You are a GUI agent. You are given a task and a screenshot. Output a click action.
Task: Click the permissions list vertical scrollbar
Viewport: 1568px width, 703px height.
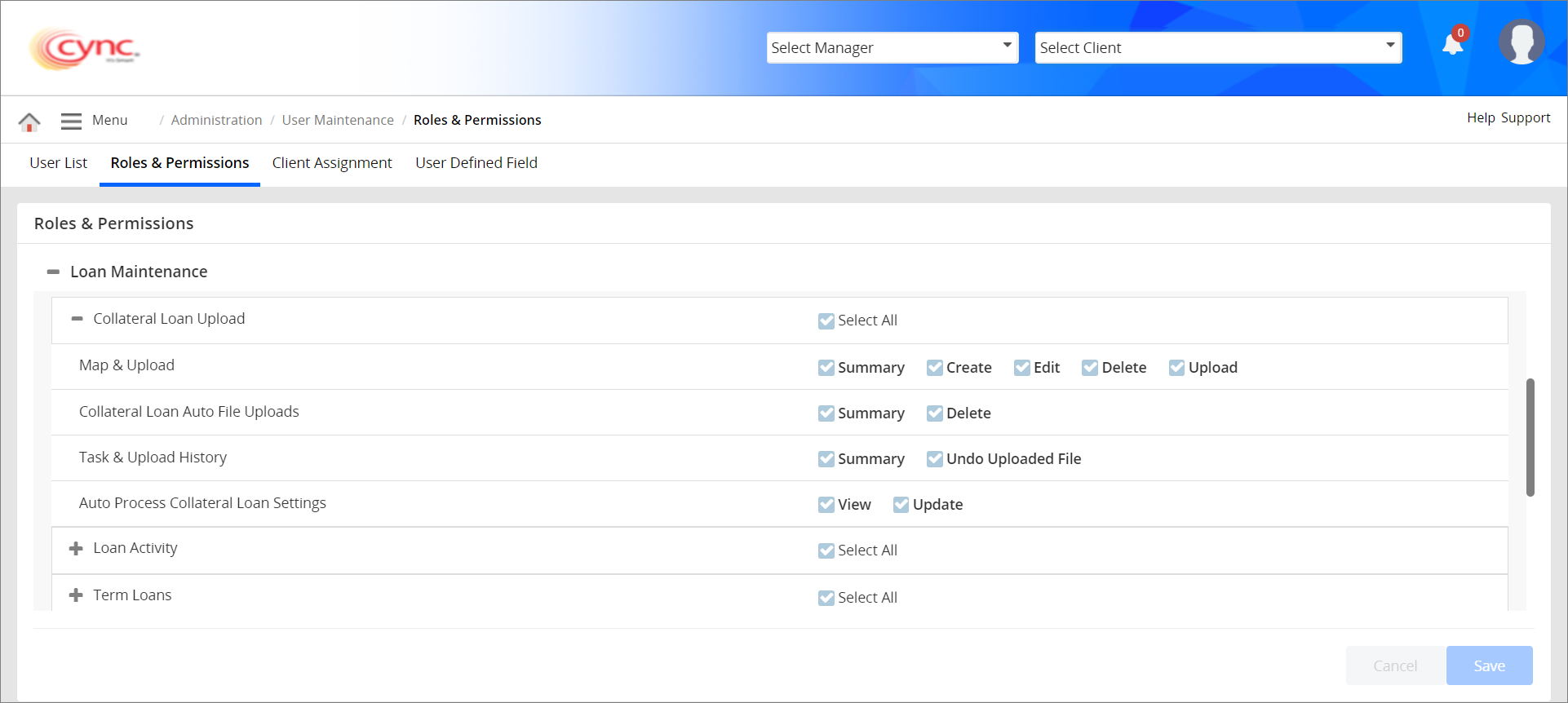1530,437
